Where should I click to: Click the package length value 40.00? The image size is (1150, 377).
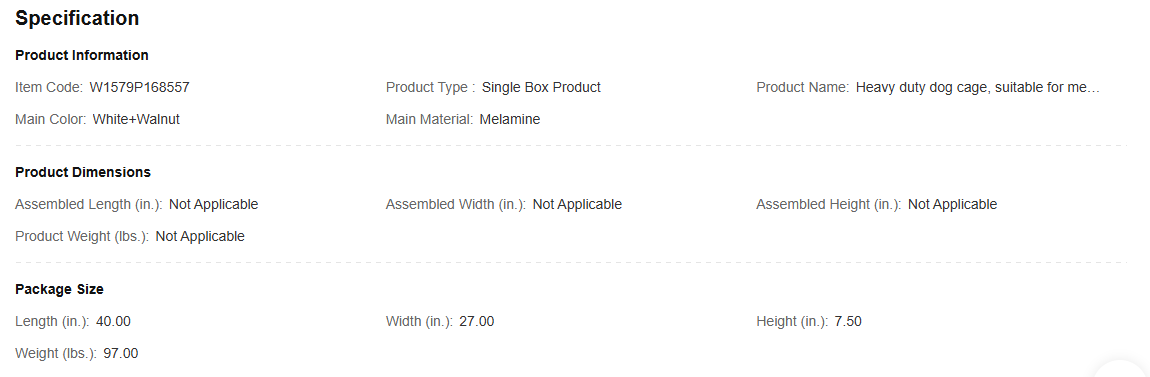coord(113,321)
